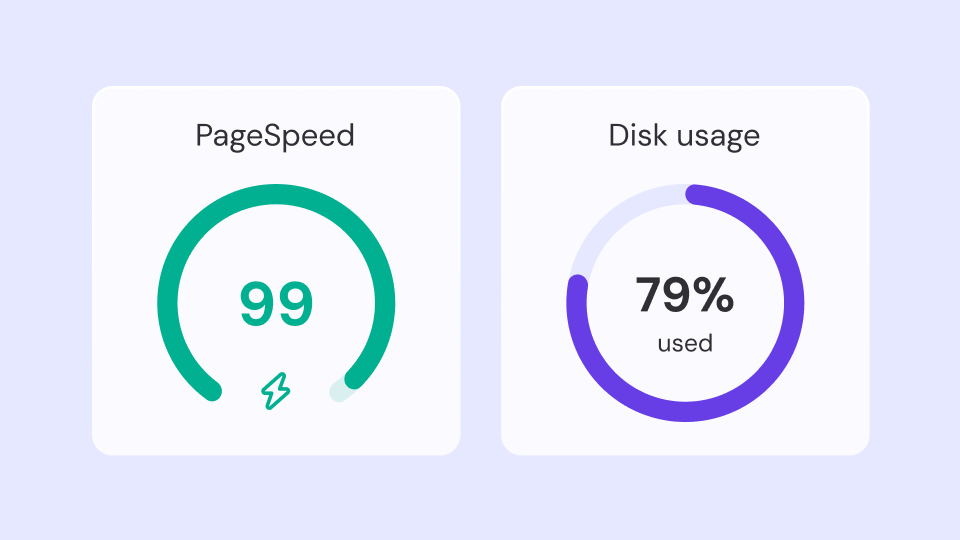This screenshot has height=540, width=960.
Task: Open the PageSpeed card
Action: coord(276,271)
